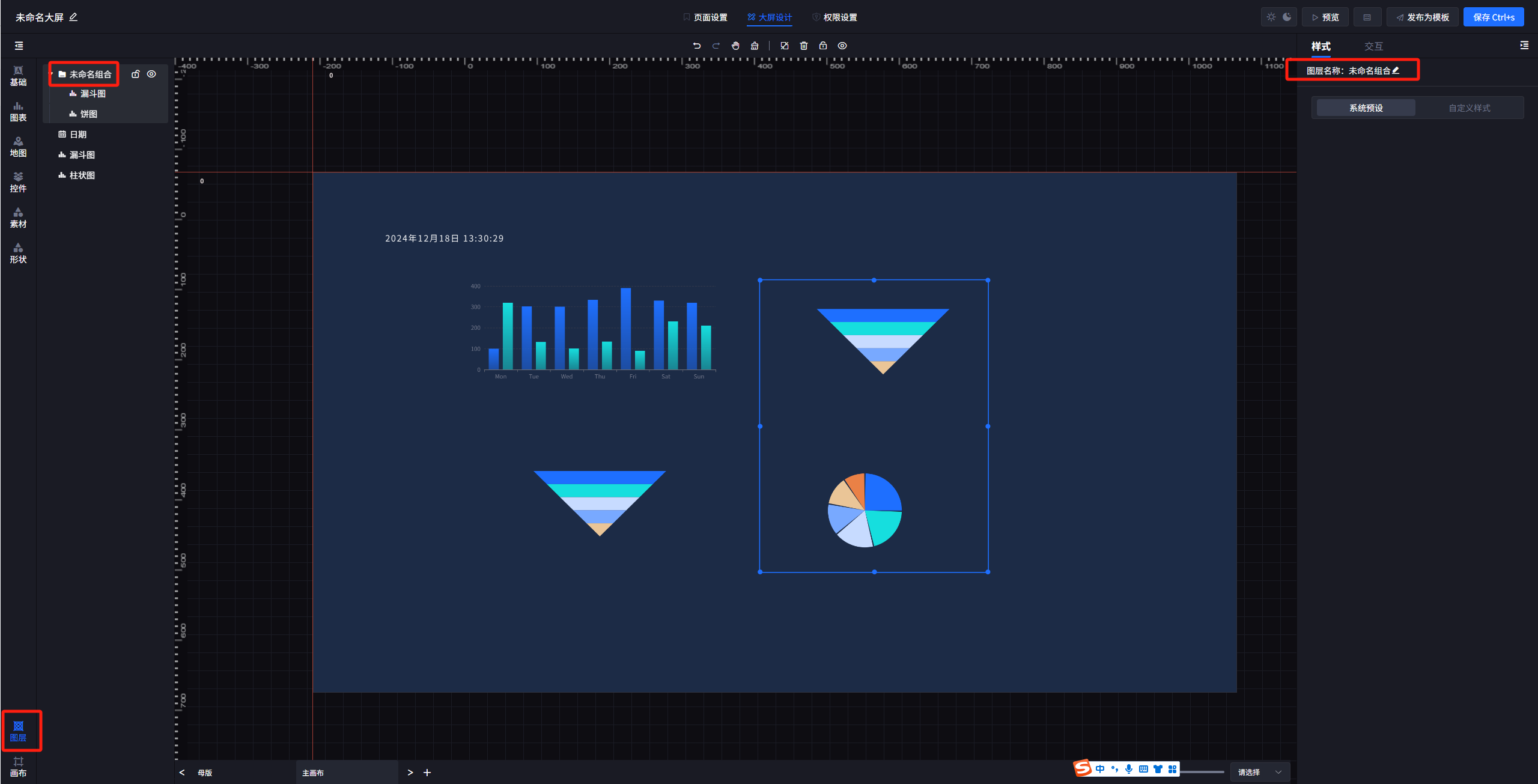1538x784 pixels.
Task: Open the 画布 canvas sidebar panel
Action: [x=18, y=767]
